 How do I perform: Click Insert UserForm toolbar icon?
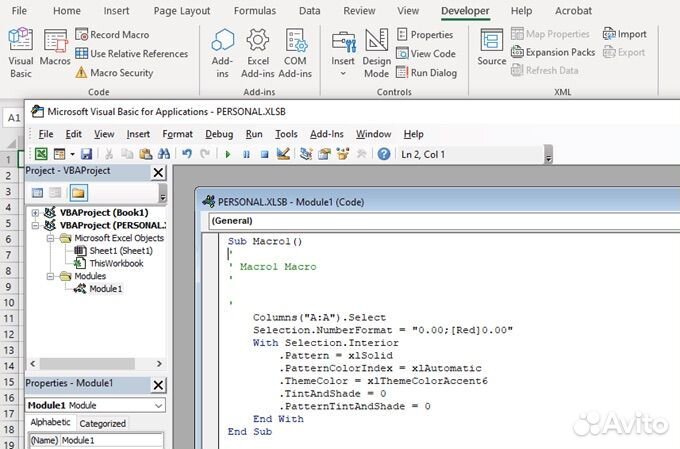(59, 154)
